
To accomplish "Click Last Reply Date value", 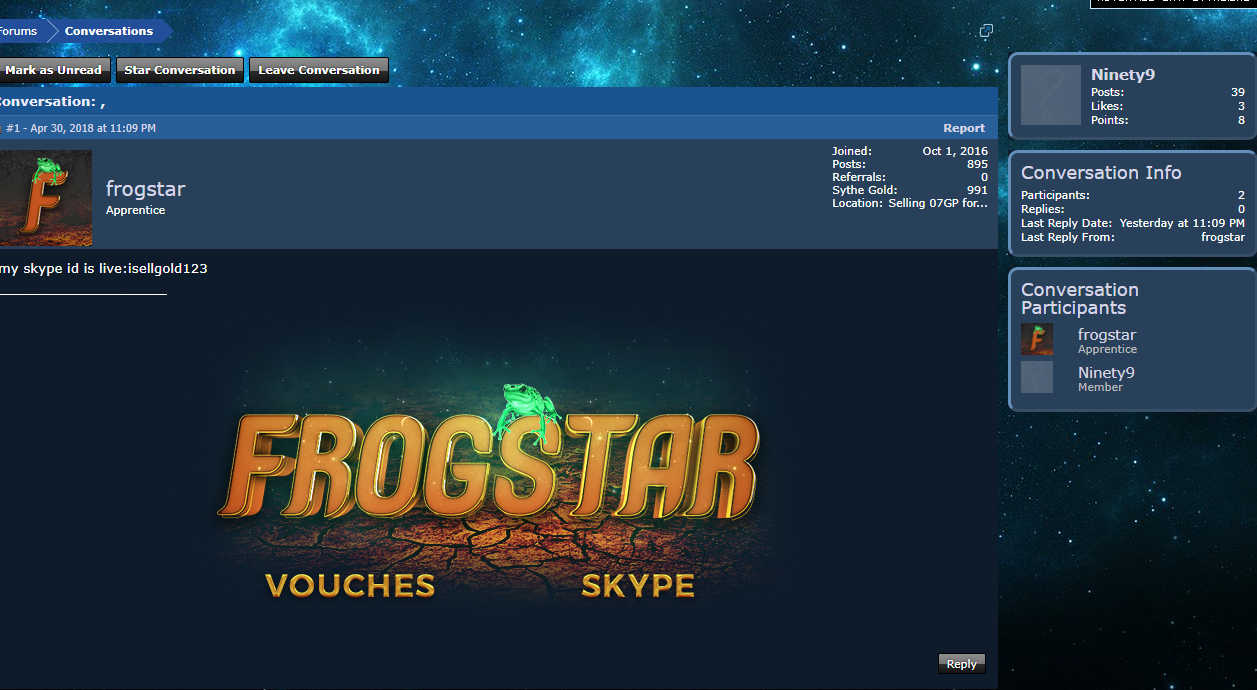I will click(1182, 223).
